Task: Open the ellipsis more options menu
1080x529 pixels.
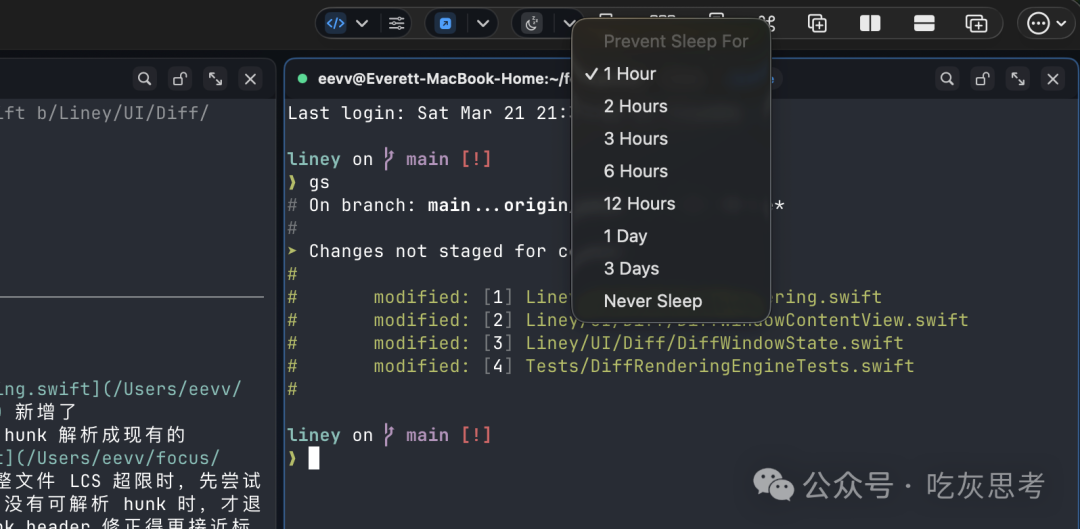Action: tap(1047, 23)
